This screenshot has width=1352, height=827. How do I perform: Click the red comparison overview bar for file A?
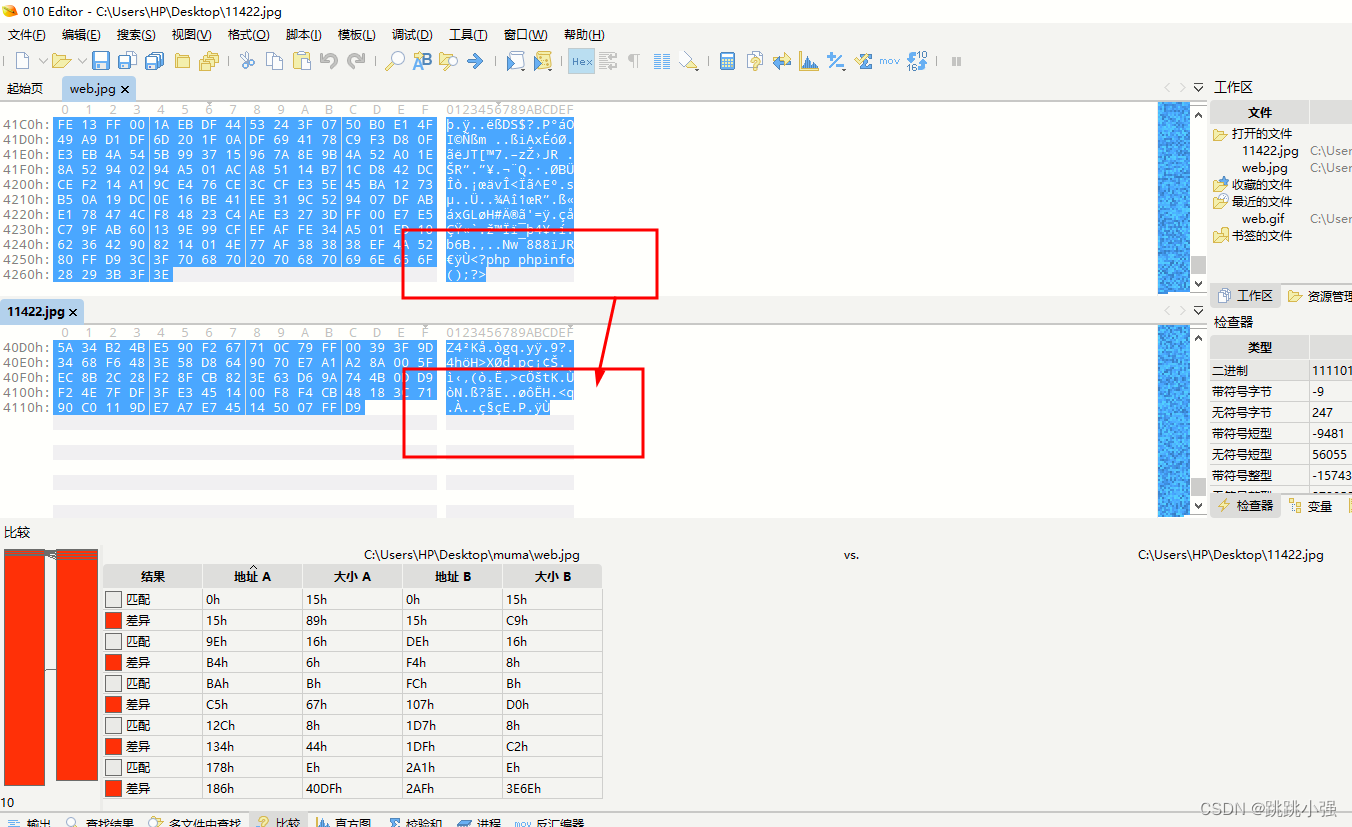tap(24, 667)
